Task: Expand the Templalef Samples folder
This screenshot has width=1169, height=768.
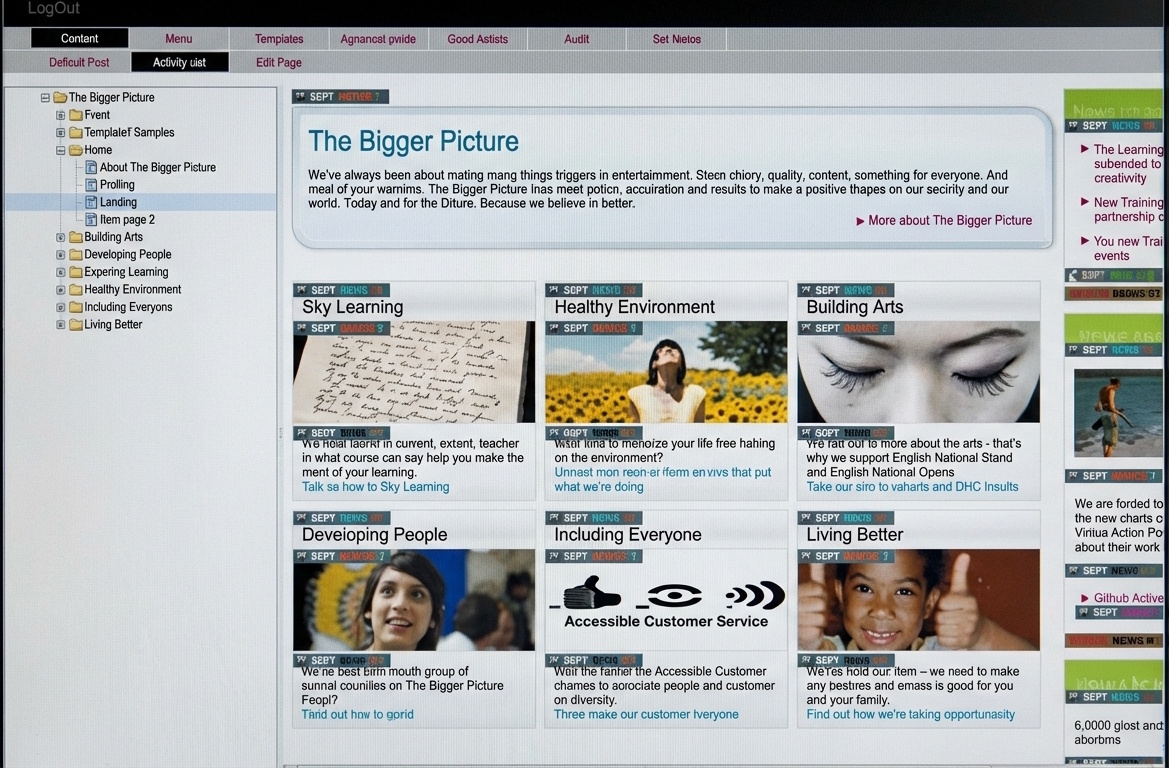Action: point(61,133)
